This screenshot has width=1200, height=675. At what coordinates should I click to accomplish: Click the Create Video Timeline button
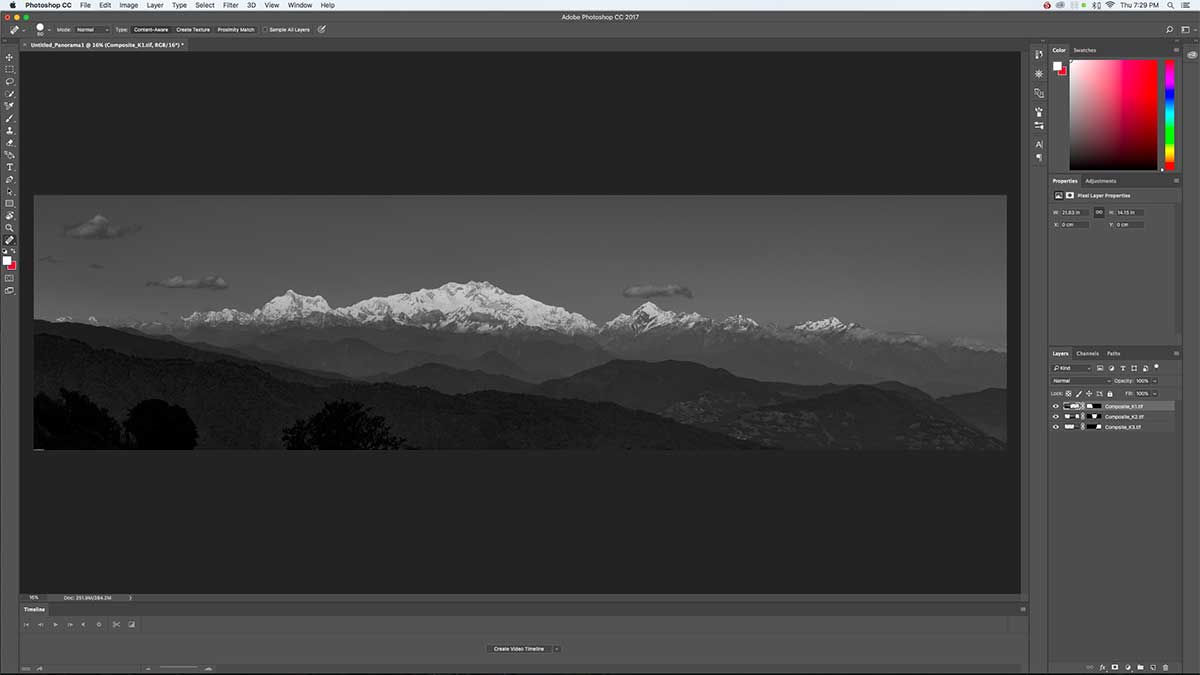click(x=520, y=648)
